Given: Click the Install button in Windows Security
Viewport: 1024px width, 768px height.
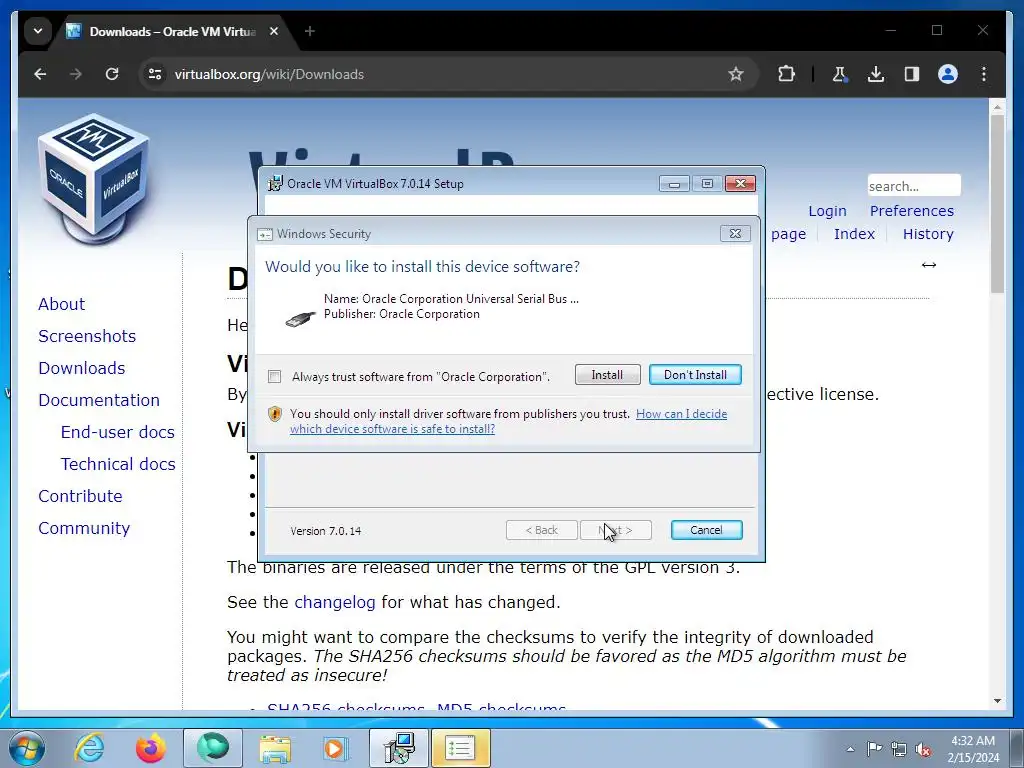Looking at the screenshot, I should pyautogui.click(x=607, y=375).
